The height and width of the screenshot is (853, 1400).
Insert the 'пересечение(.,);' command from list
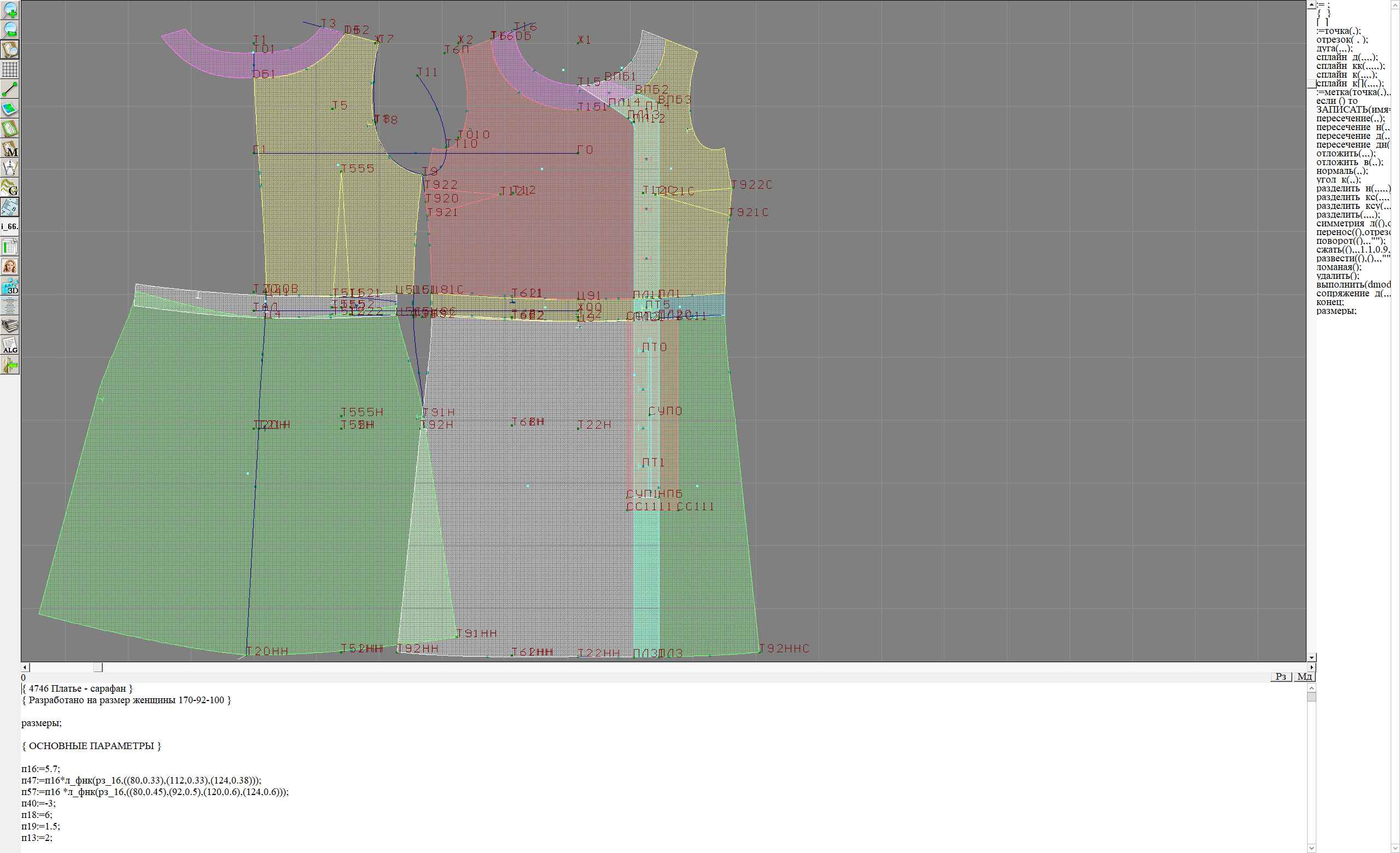click(x=1350, y=119)
